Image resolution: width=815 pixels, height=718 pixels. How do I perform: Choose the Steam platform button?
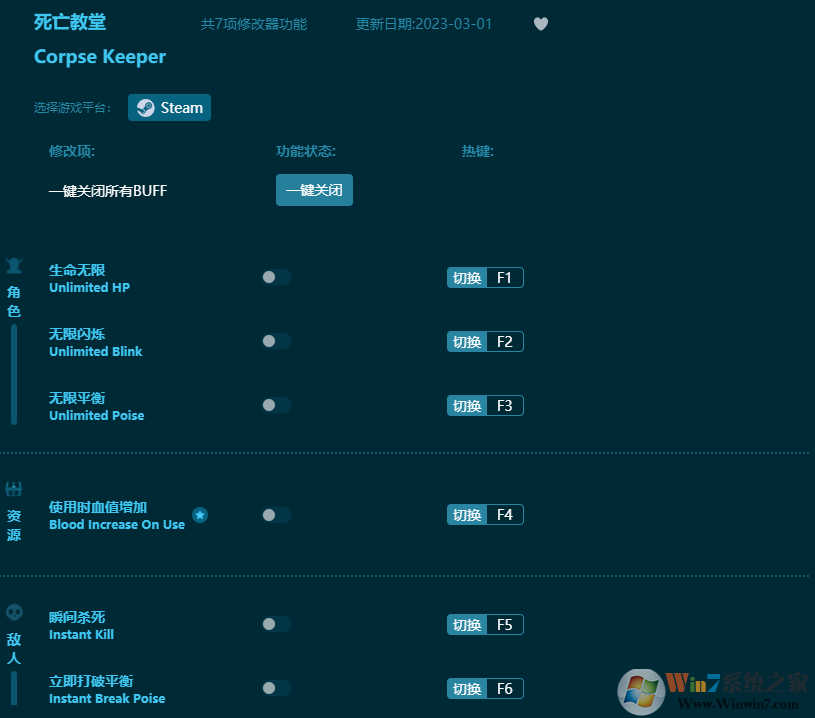(169, 108)
